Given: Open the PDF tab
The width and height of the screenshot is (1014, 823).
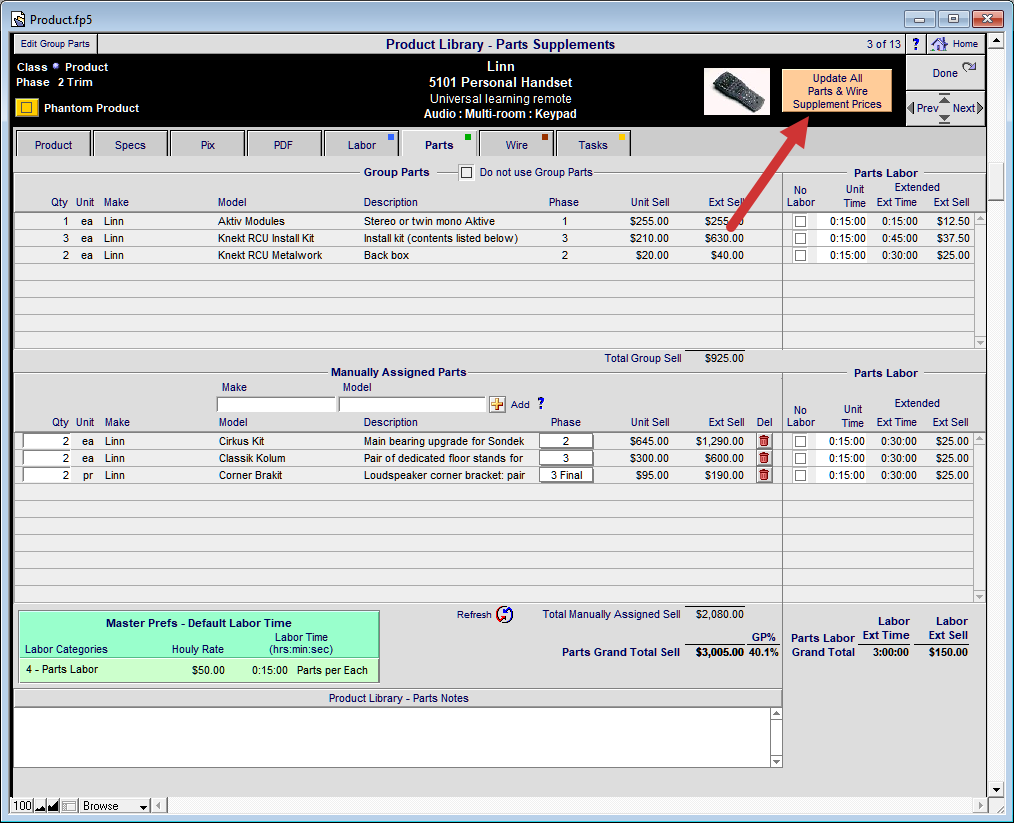Looking at the screenshot, I should click(283, 144).
